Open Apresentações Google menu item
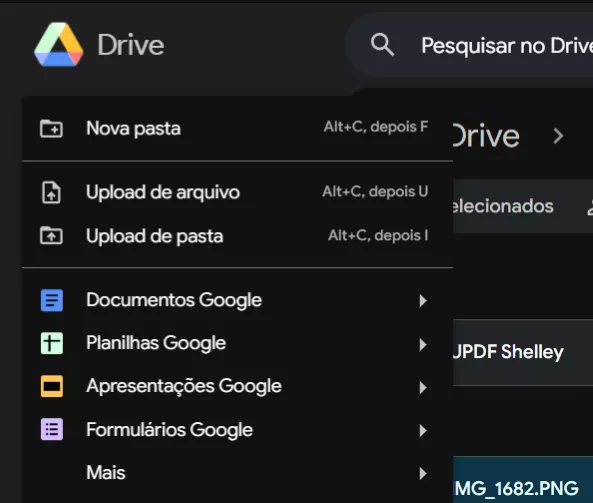 coord(238,386)
